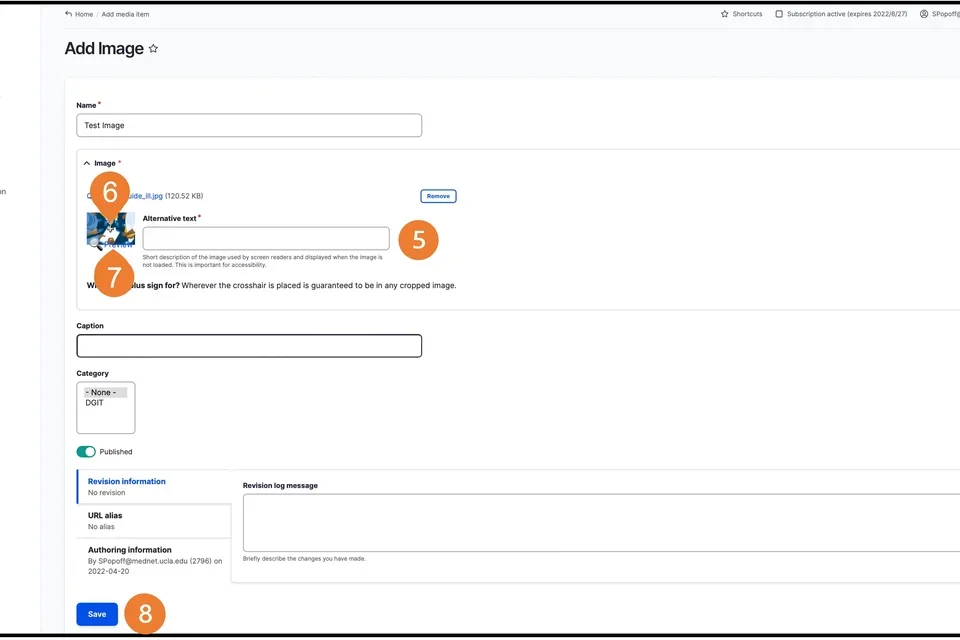This screenshot has width=960, height=640.
Task: Select the None option in Category list
Action: tap(100, 391)
